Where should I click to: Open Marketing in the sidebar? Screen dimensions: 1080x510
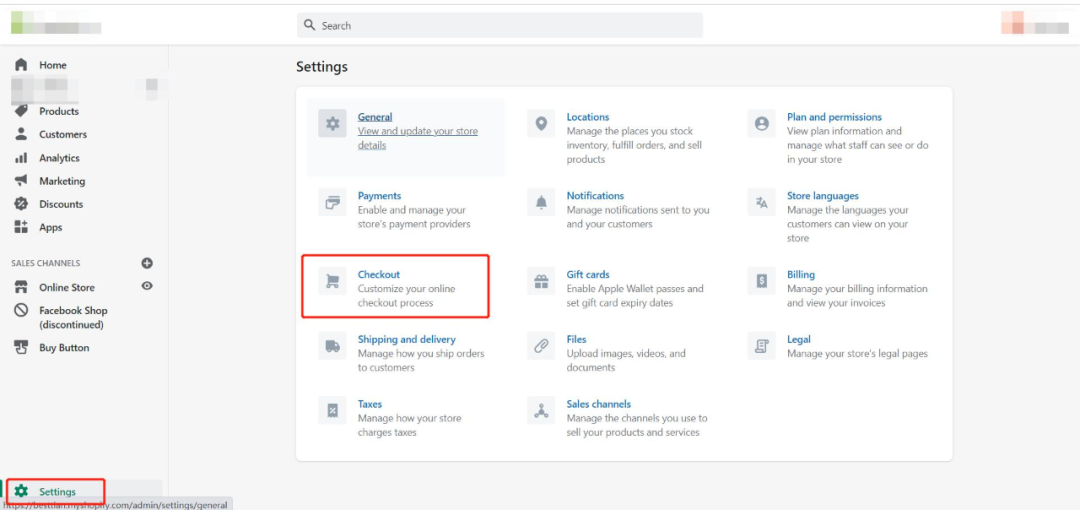click(x=62, y=181)
